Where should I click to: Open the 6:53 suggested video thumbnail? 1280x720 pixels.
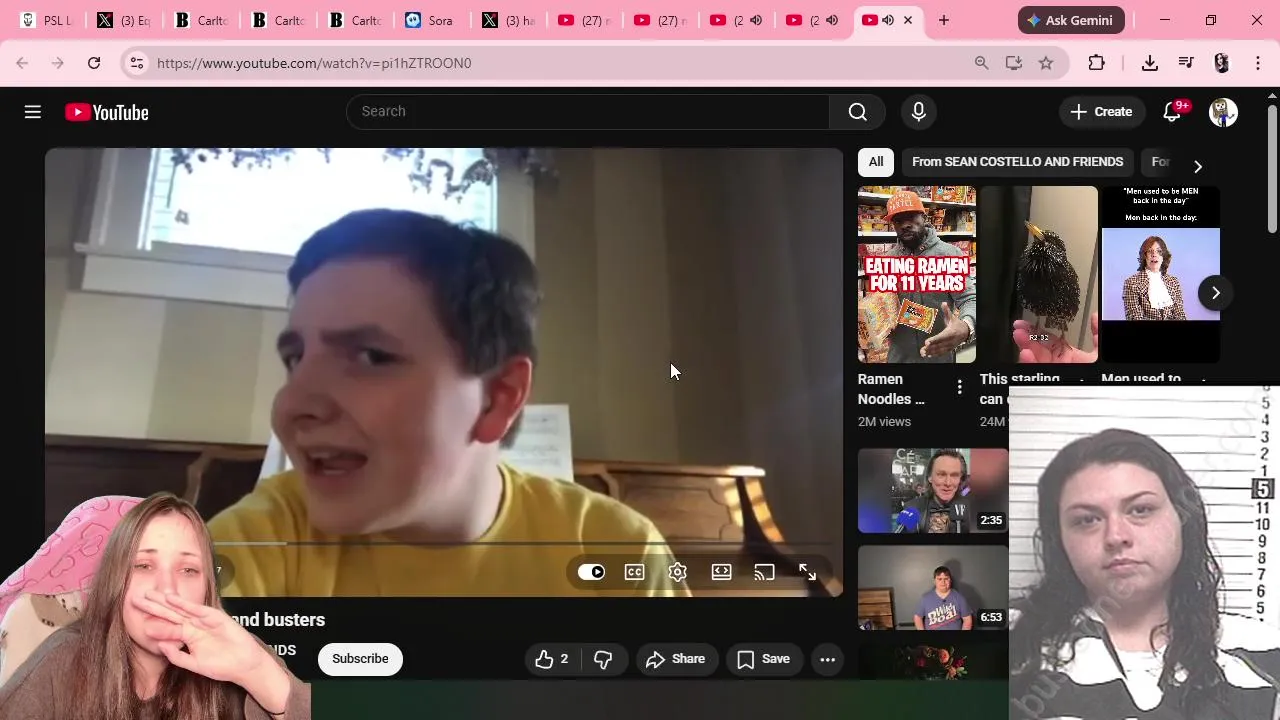[x=933, y=588]
